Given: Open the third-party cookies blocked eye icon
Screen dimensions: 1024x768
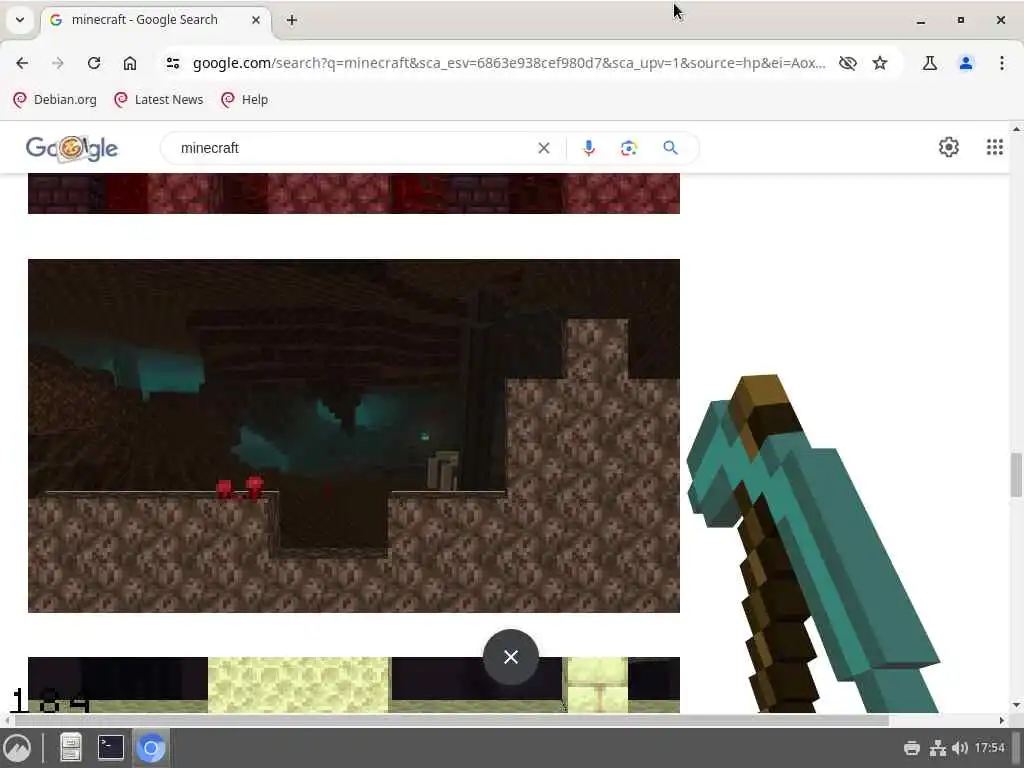Looking at the screenshot, I should coord(848,63).
